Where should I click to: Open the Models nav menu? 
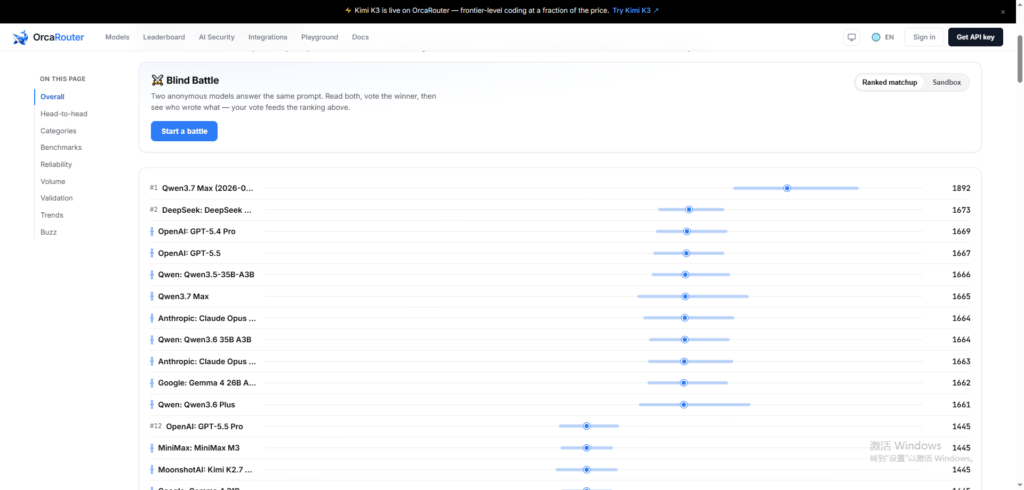click(x=118, y=37)
